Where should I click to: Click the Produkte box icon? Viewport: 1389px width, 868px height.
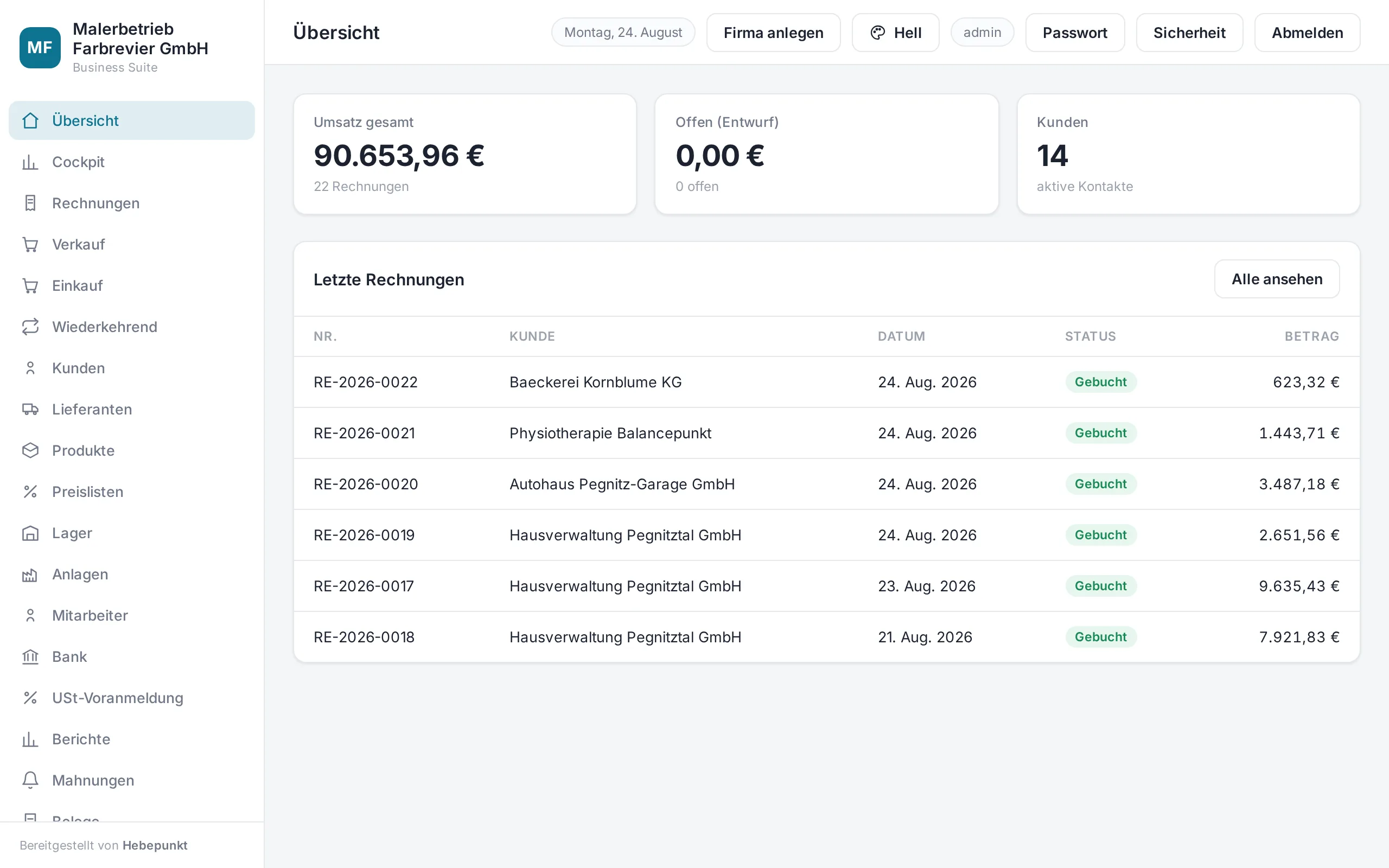pyautogui.click(x=30, y=451)
